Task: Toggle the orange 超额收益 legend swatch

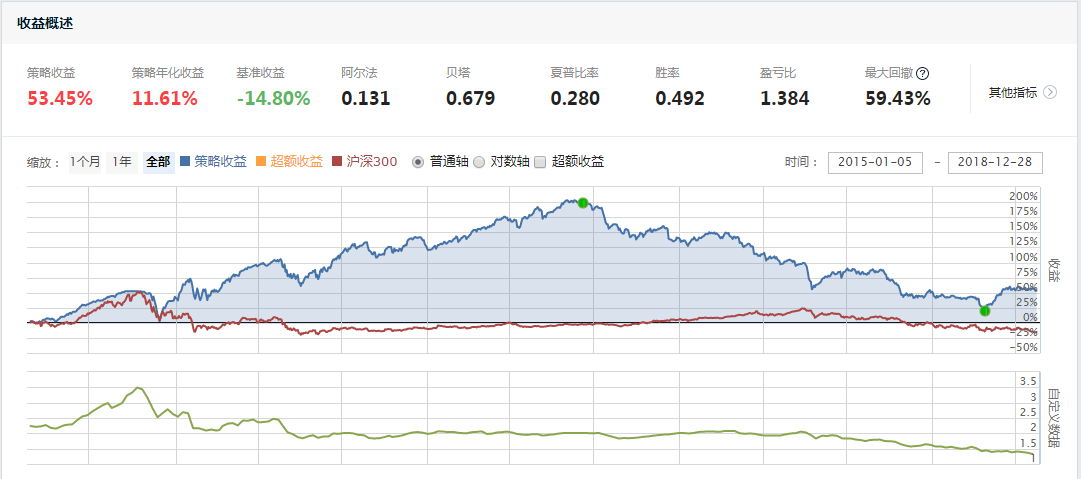Action: (261, 162)
